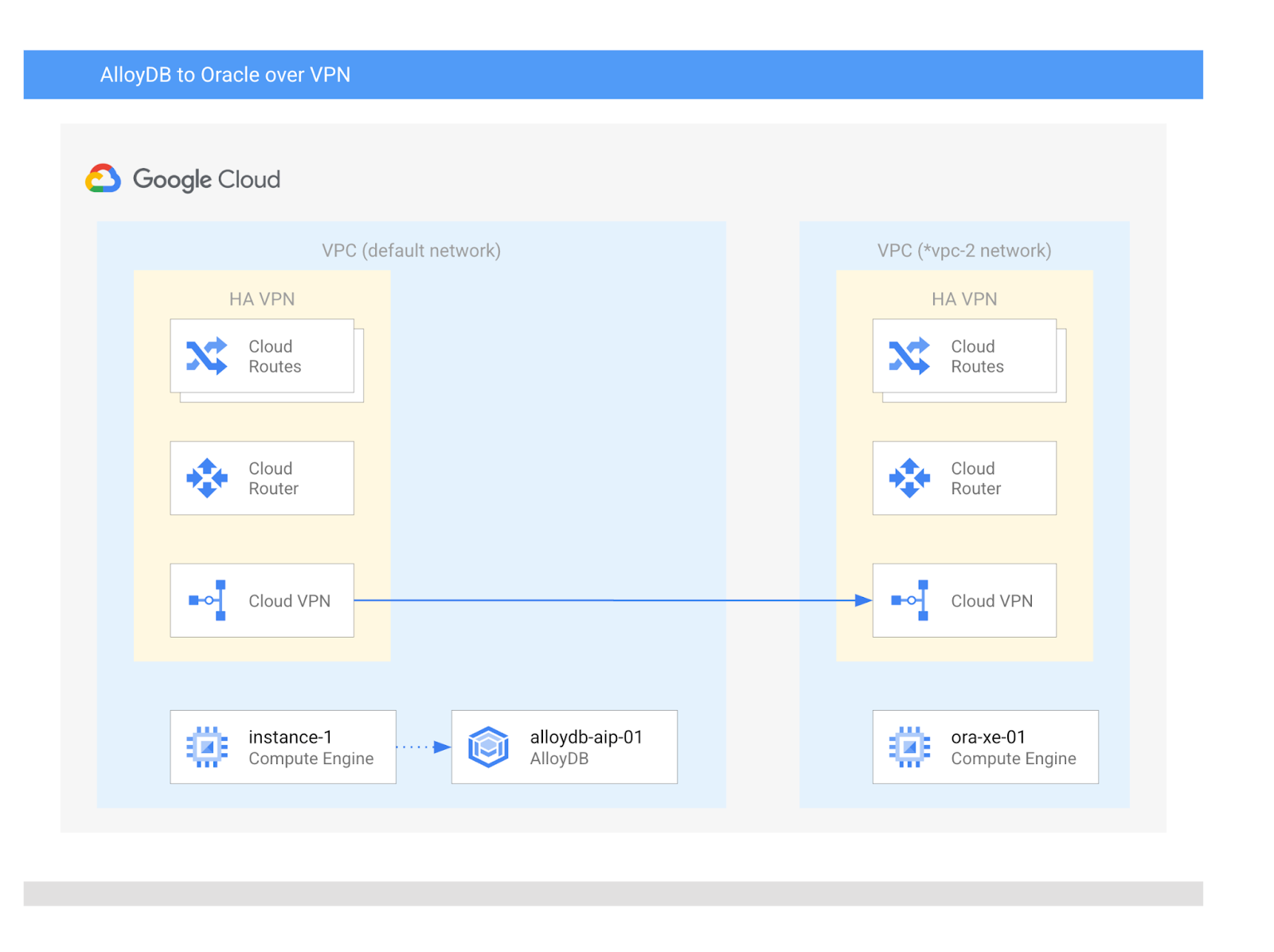Click the VPC *vpc-2 network heading
Viewport: 1274px width, 952px height.
tap(963, 250)
